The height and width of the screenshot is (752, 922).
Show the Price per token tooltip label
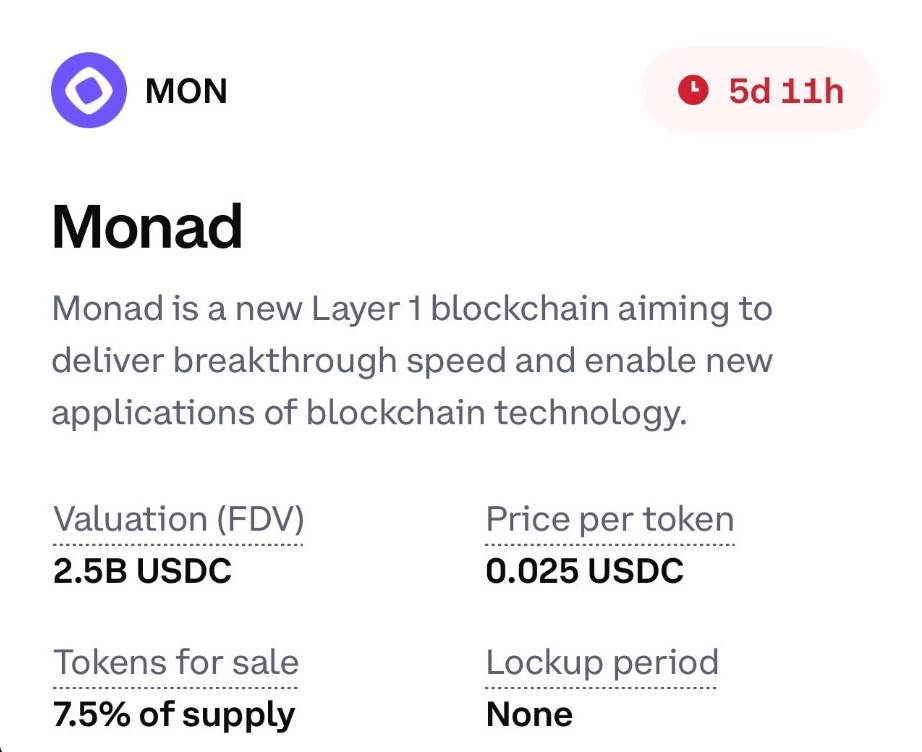tap(610, 520)
